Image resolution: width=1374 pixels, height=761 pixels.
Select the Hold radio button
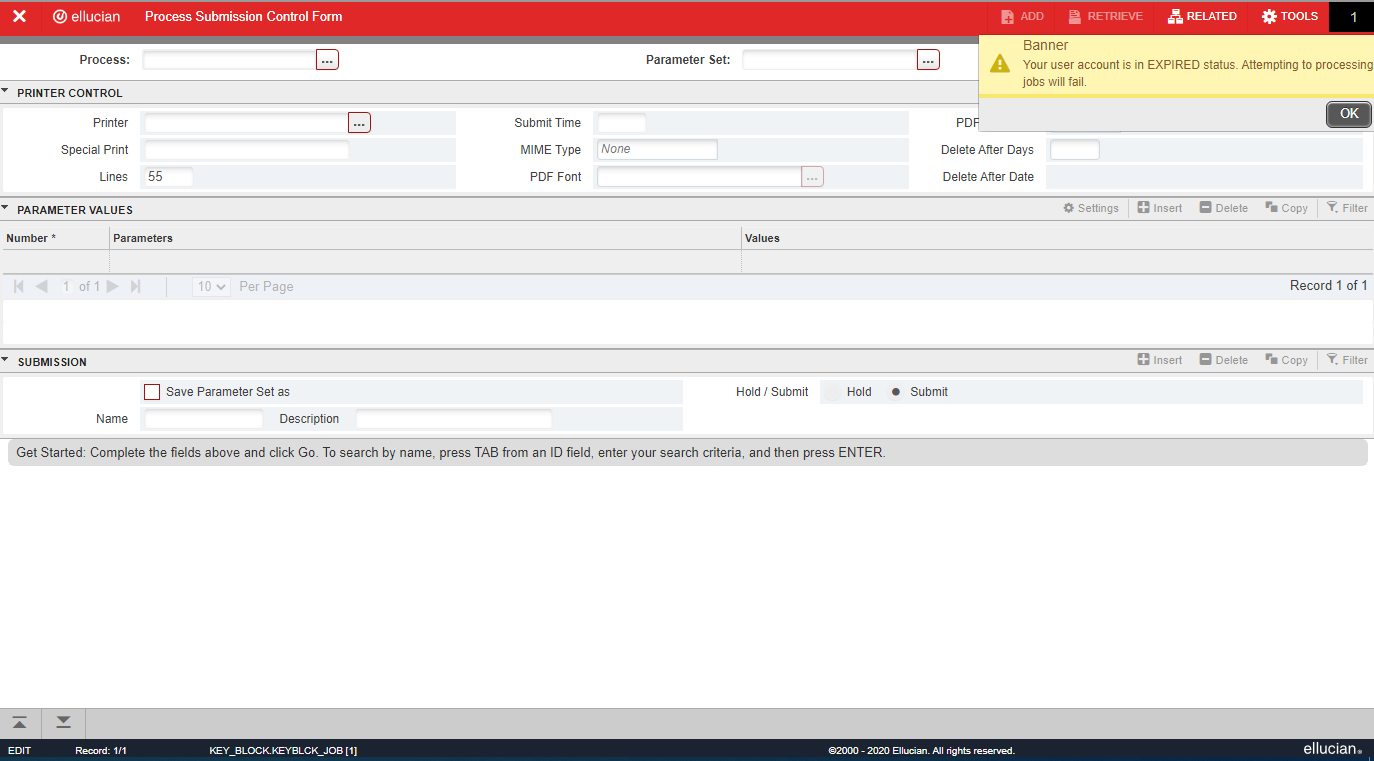tap(831, 392)
